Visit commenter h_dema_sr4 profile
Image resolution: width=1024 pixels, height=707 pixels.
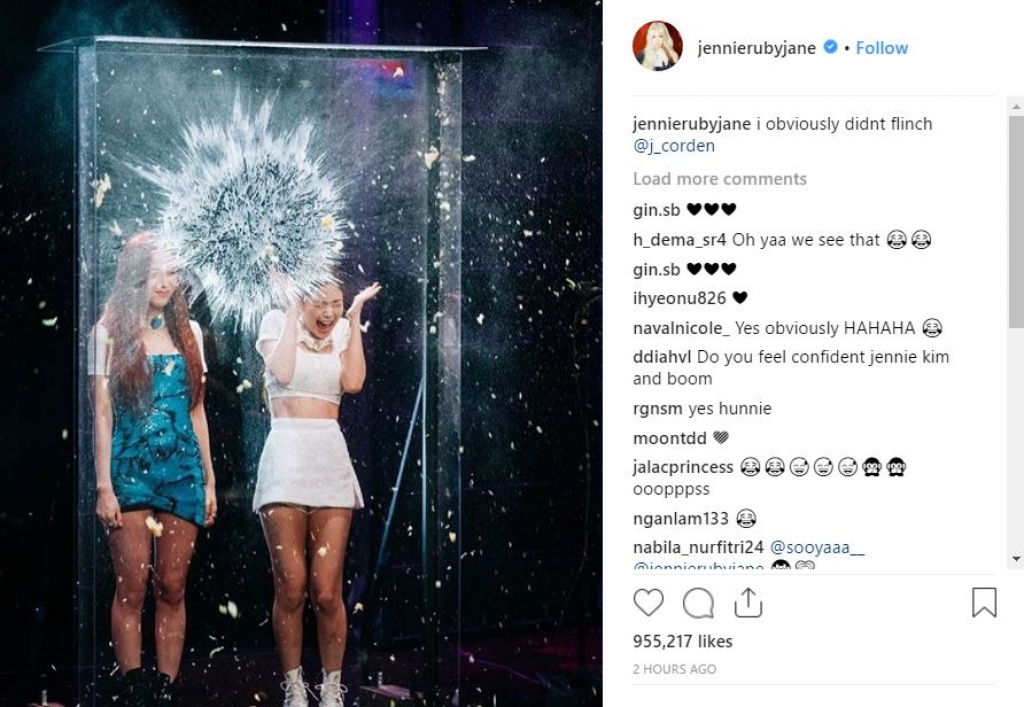pos(679,240)
